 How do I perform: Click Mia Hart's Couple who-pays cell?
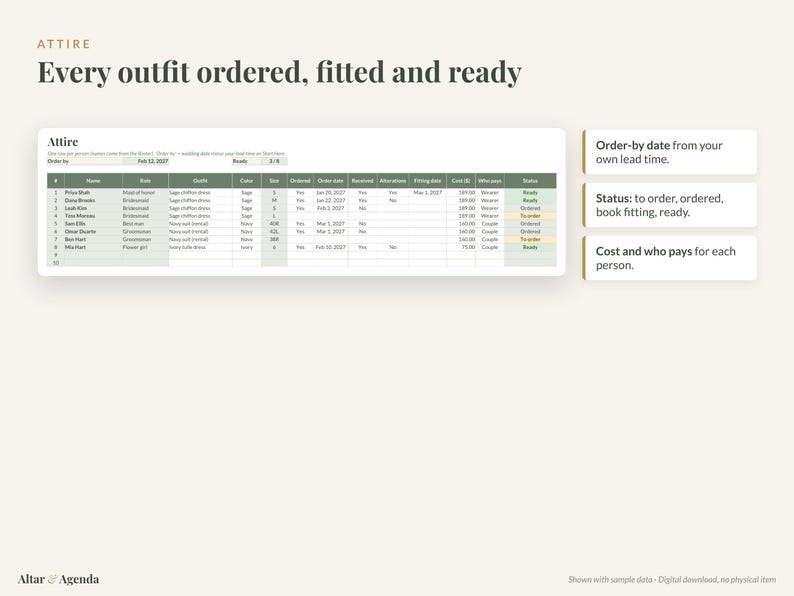490,247
